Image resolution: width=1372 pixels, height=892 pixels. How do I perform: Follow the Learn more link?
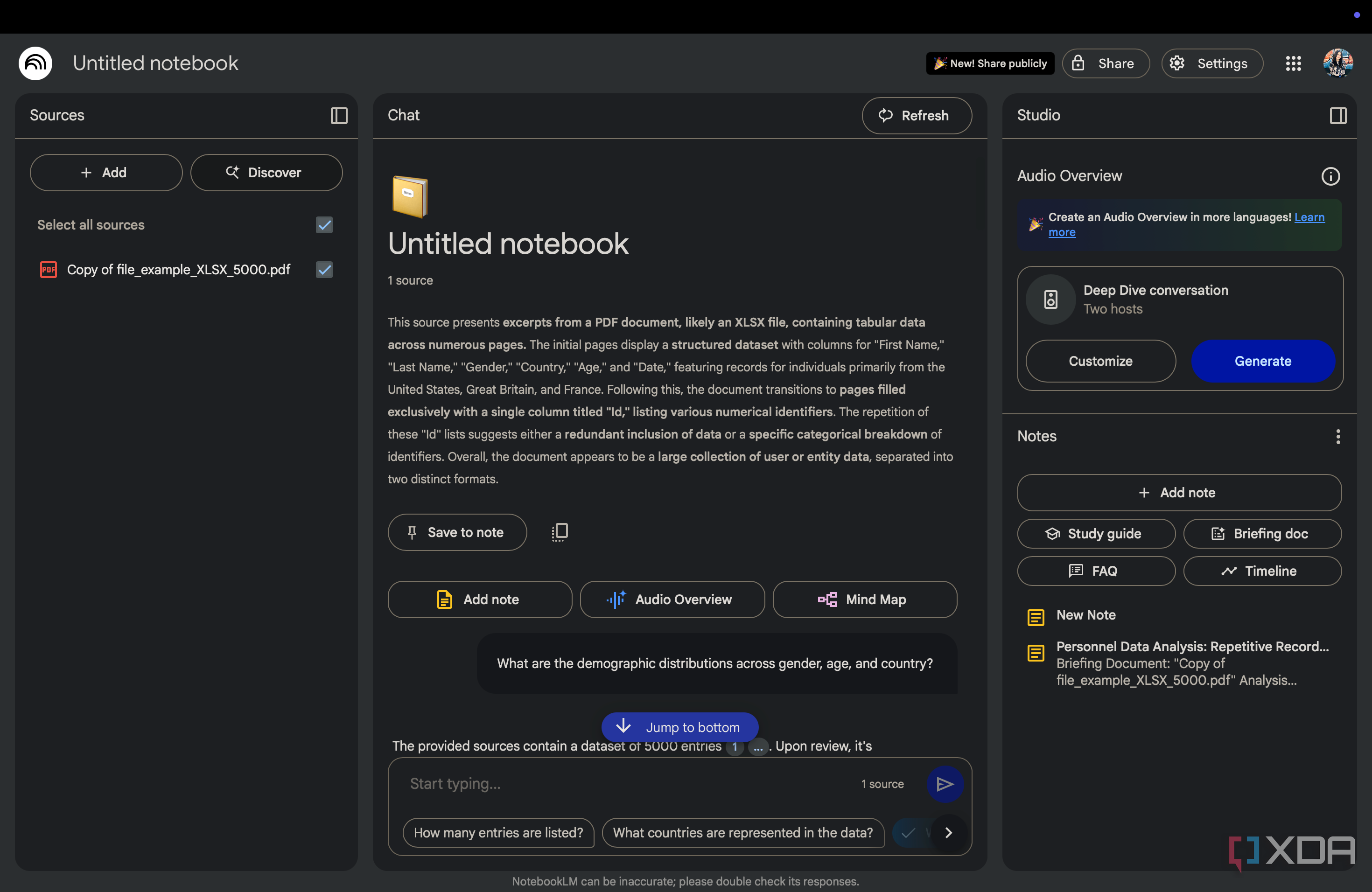pyautogui.click(x=1186, y=225)
